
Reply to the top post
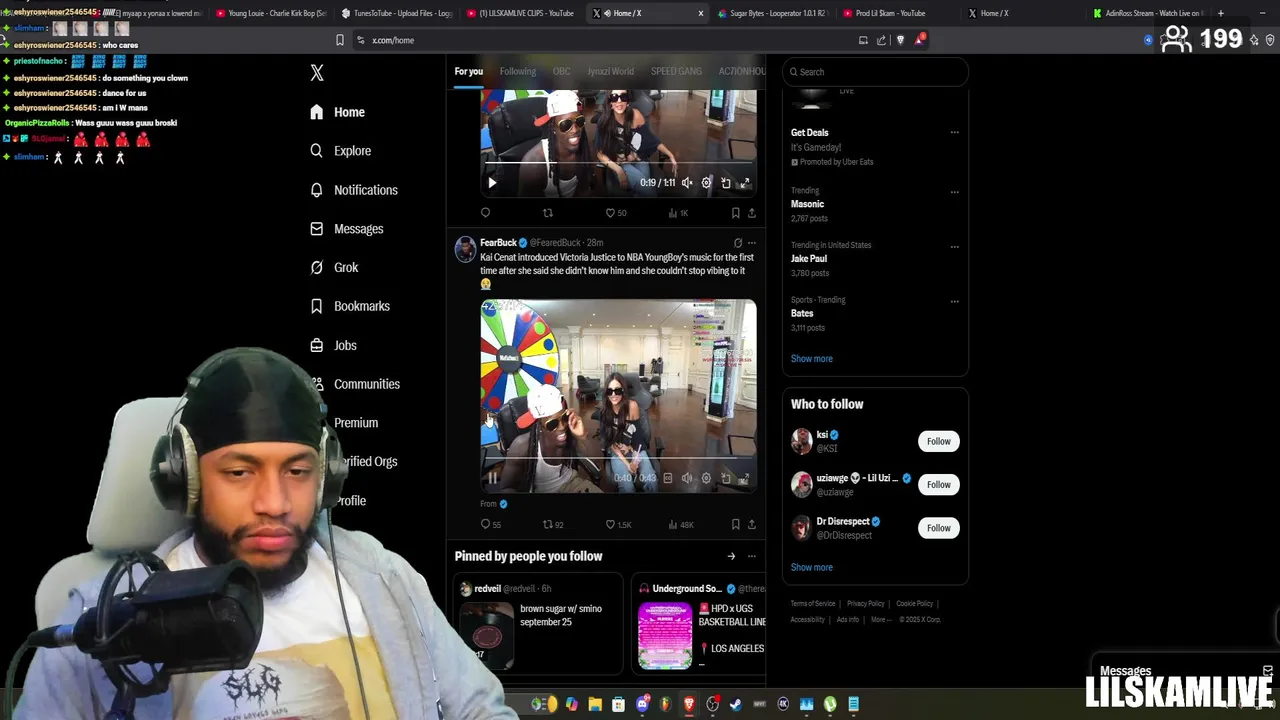pos(486,213)
